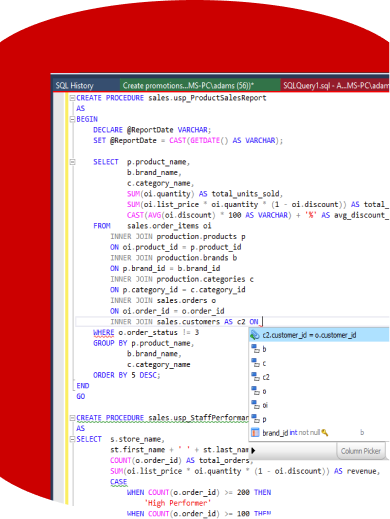Choose alias oi in the suggestion list
390x519 pixels.
point(265,405)
